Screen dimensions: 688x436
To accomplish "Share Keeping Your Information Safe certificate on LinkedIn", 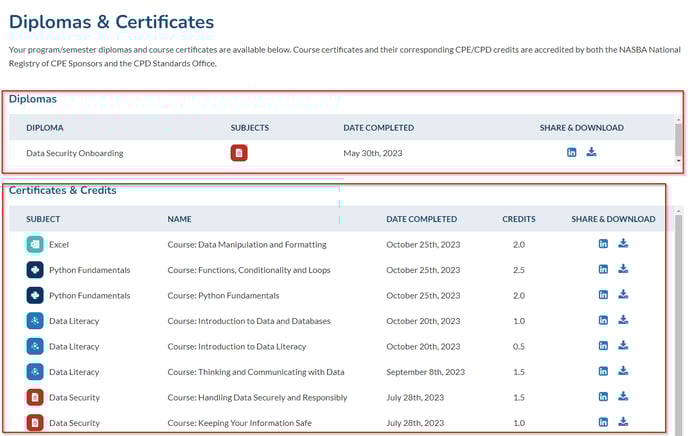I will pyautogui.click(x=603, y=422).
